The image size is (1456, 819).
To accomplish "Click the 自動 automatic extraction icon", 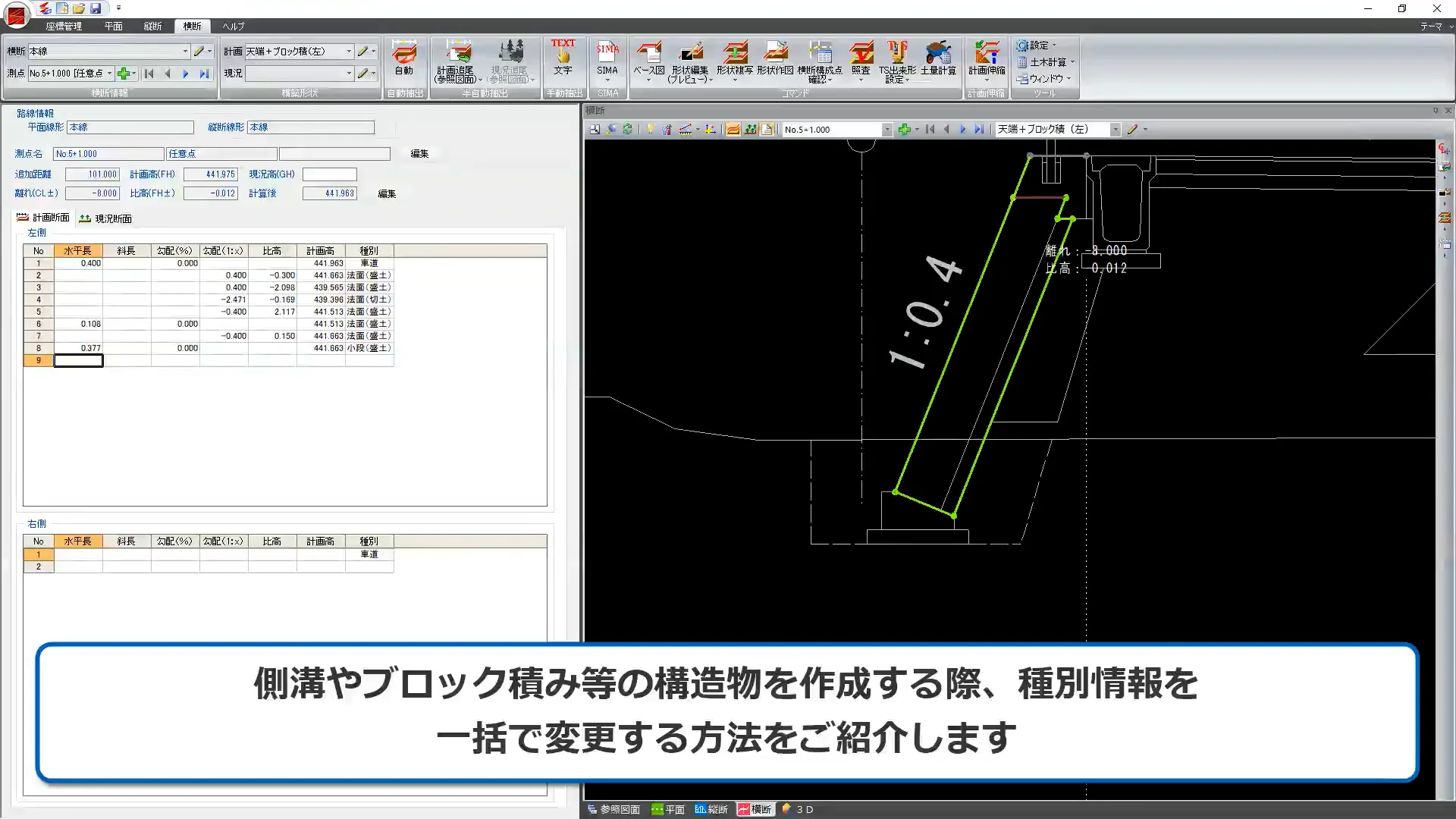I will point(404,59).
